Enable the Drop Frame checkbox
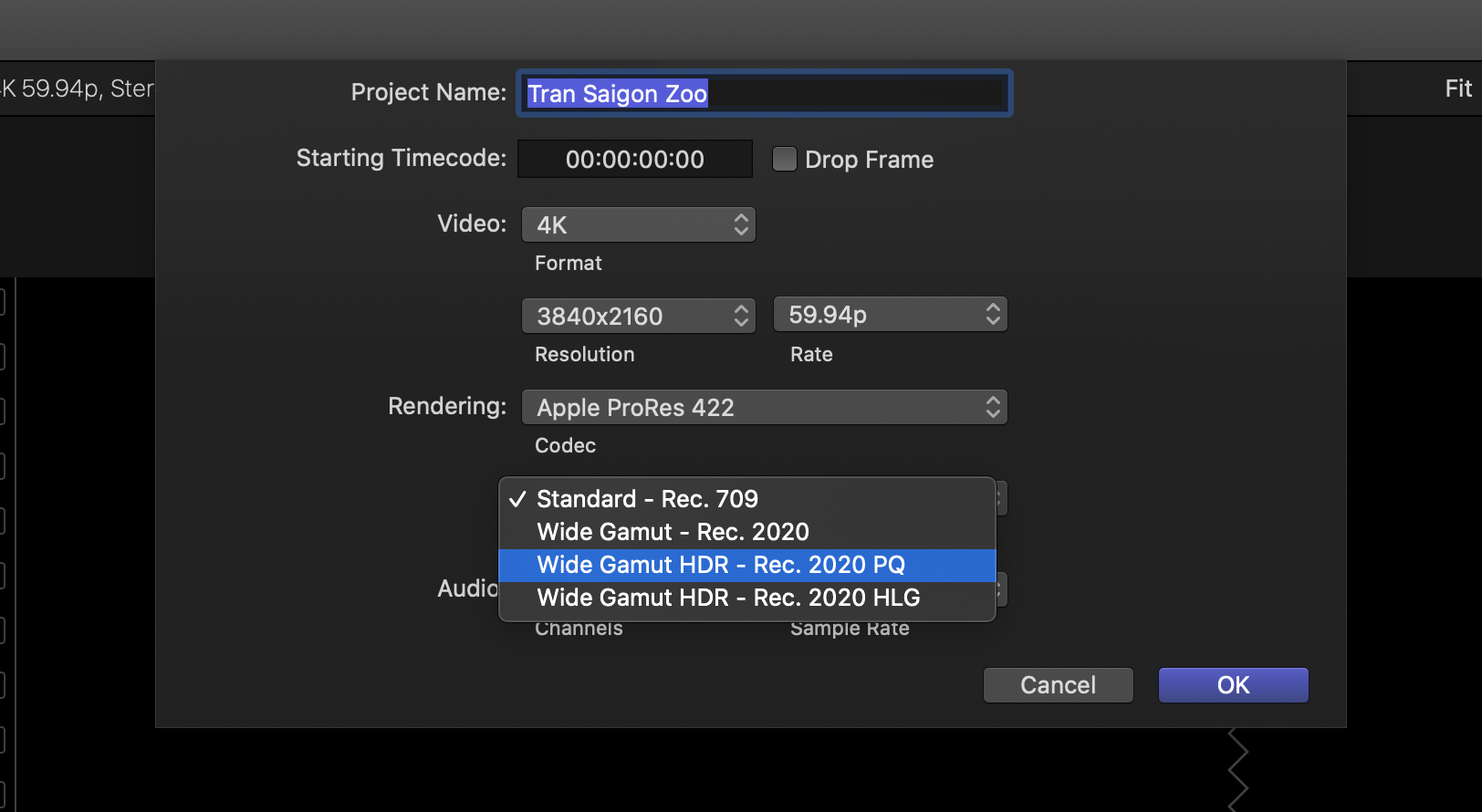Image resolution: width=1482 pixels, height=812 pixels. pyautogui.click(x=784, y=160)
